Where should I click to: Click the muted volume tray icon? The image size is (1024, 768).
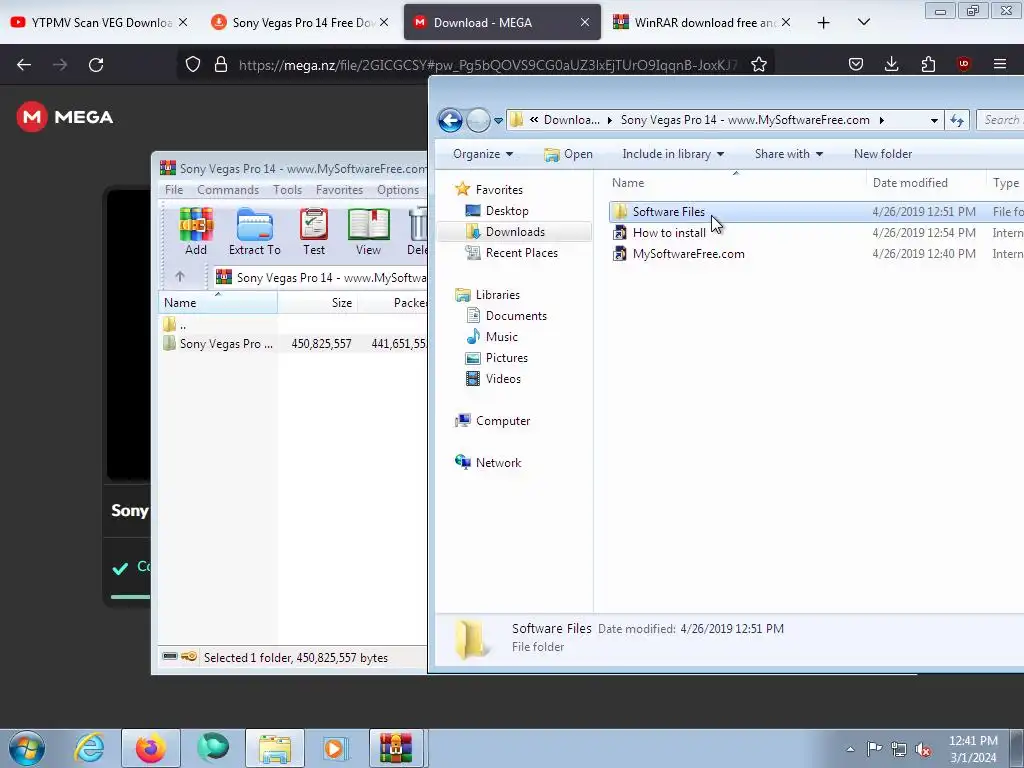(x=923, y=750)
